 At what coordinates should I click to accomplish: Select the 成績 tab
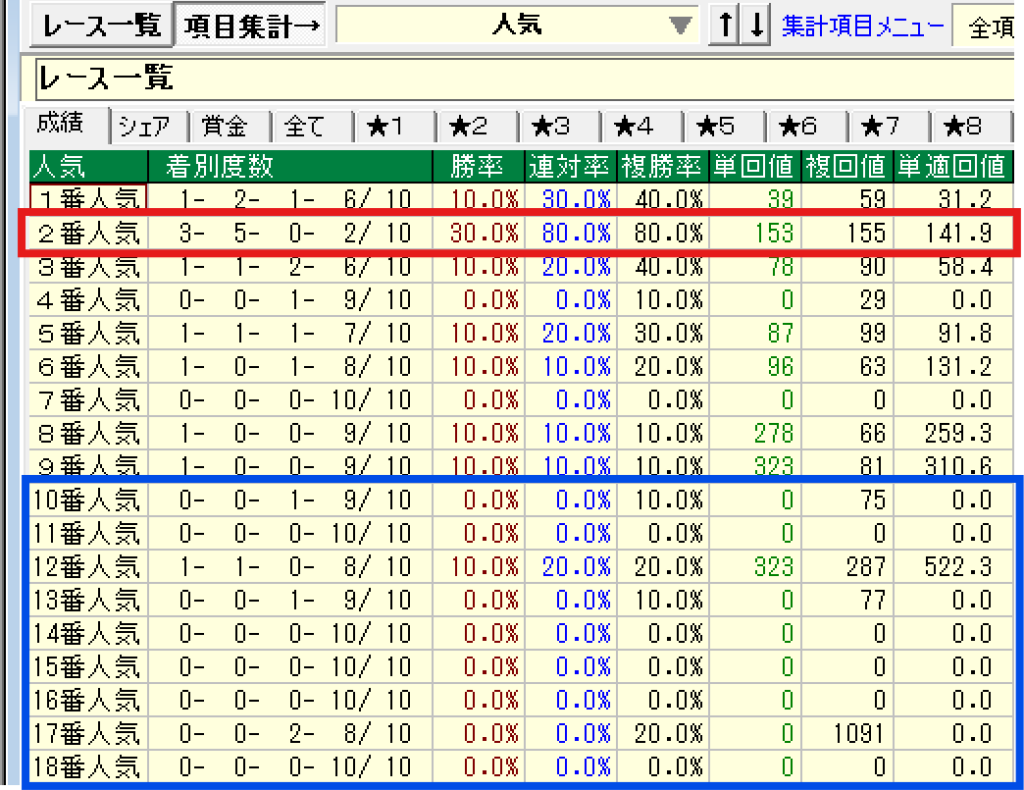point(68,125)
